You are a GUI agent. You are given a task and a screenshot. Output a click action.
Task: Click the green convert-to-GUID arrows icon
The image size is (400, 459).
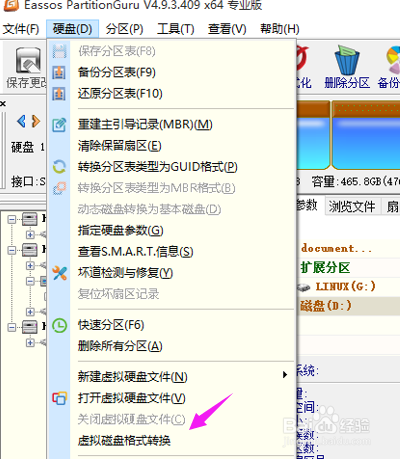[59, 167]
